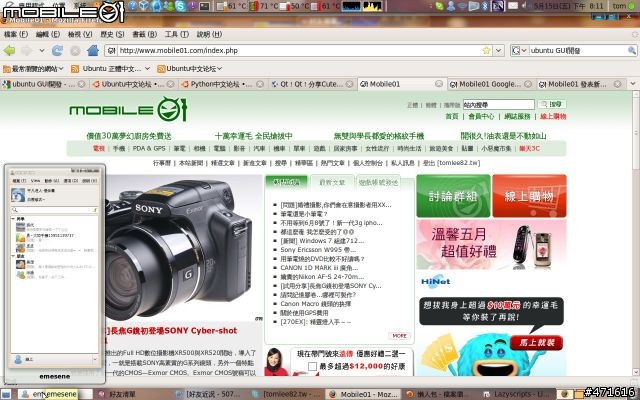Click the search magnifier icon in Firefox search box
Image resolution: width=640 pixels, height=400 pixels.
(632, 51)
